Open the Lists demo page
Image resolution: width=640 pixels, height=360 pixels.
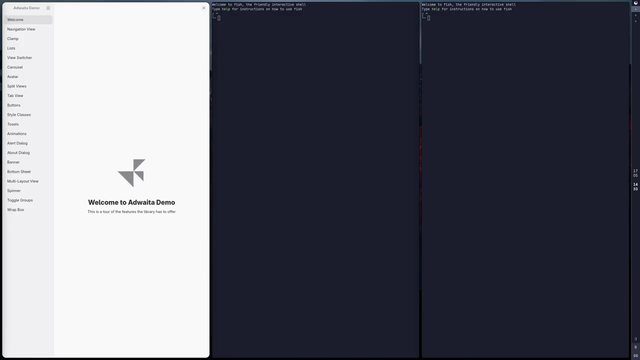pyautogui.click(x=29, y=48)
